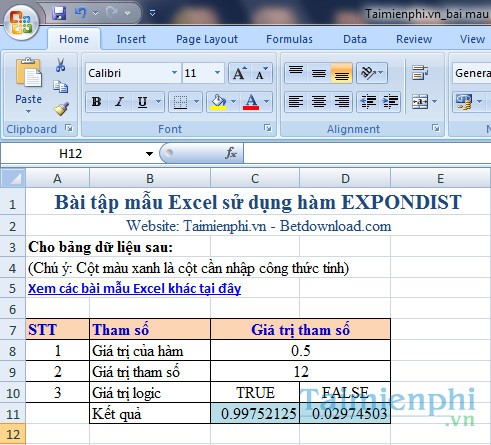
Task: Top align cell contents
Action: (296, 73)
